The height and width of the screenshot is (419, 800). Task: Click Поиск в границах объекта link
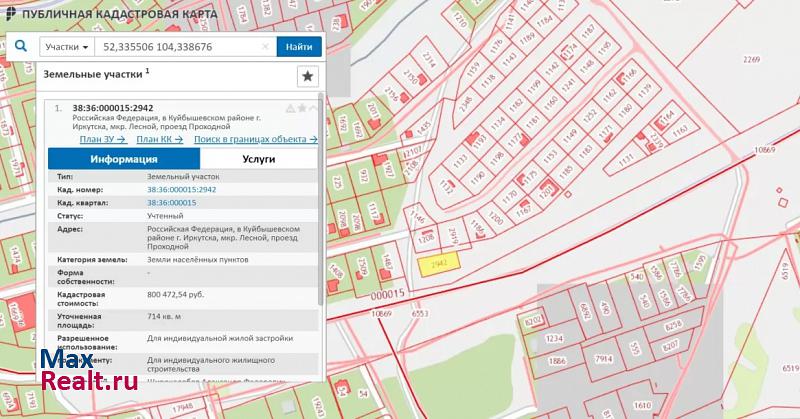(x=256, y=139)
